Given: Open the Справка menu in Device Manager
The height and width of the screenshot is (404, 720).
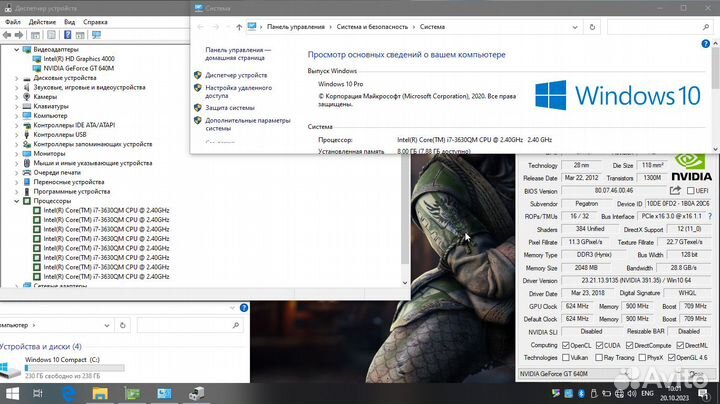Looking at the screenshot, I should 96,20.
